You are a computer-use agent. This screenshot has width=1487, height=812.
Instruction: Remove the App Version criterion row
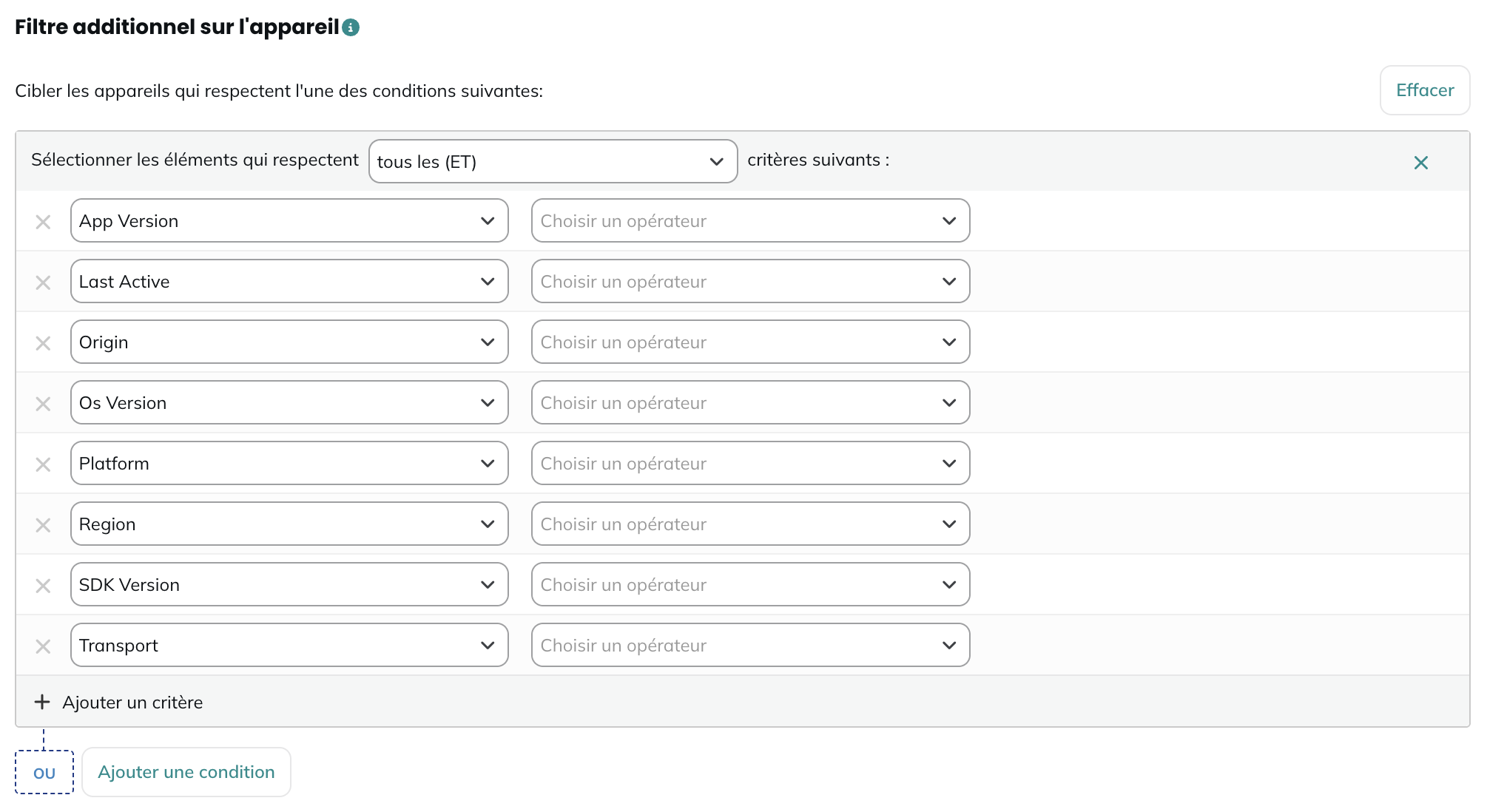pos(43,222)
